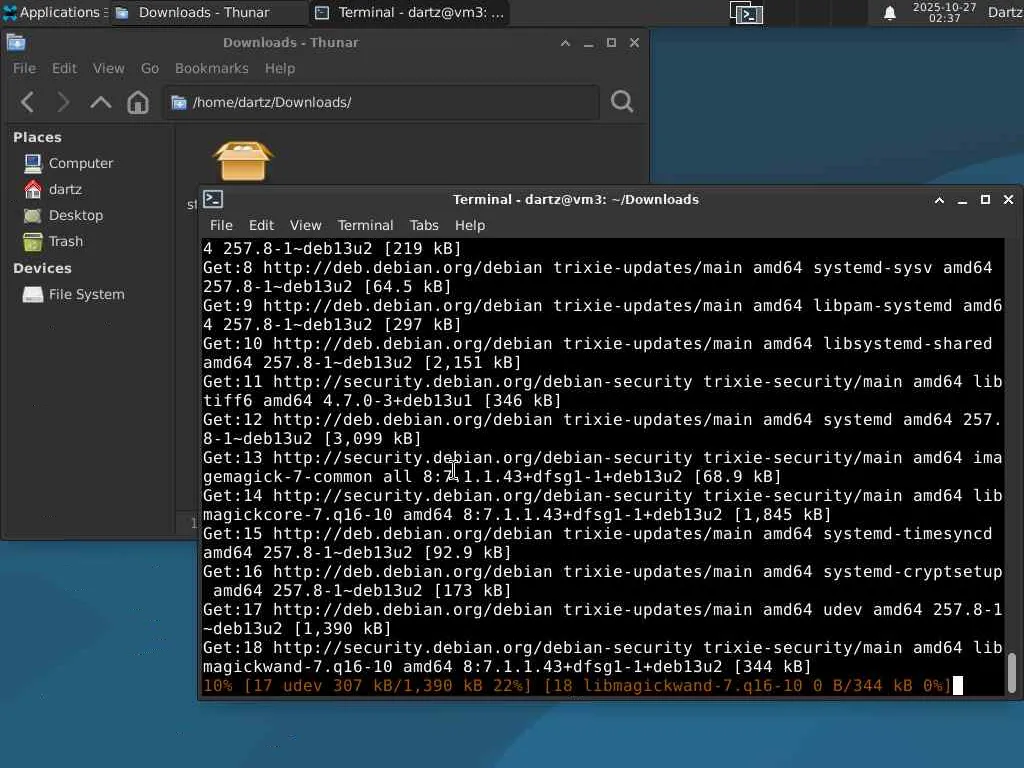Viewport: 1024px width, 768px height.
Task: Open Terminal View menu
Action: pyautogui.click(x=306, y=225)
